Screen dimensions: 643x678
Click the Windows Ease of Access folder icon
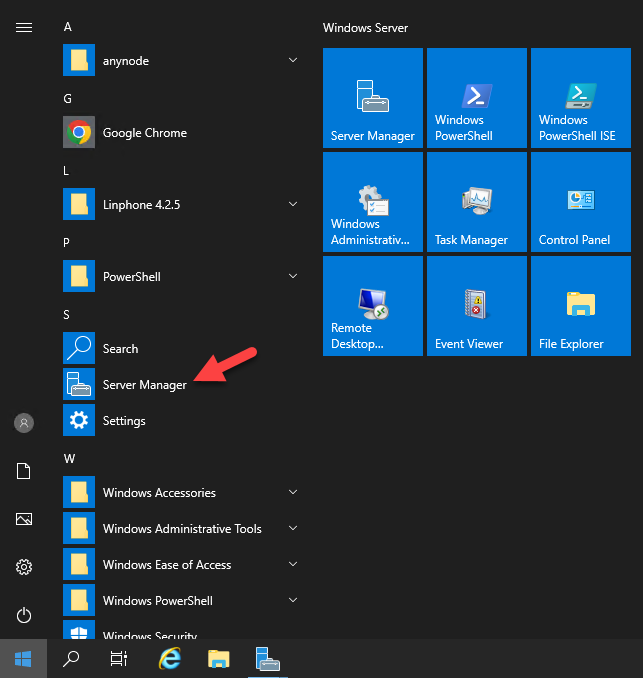79,564
